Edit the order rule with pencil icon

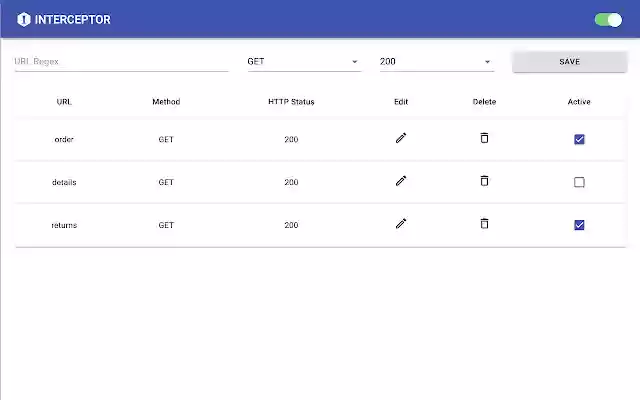(401, 138)
